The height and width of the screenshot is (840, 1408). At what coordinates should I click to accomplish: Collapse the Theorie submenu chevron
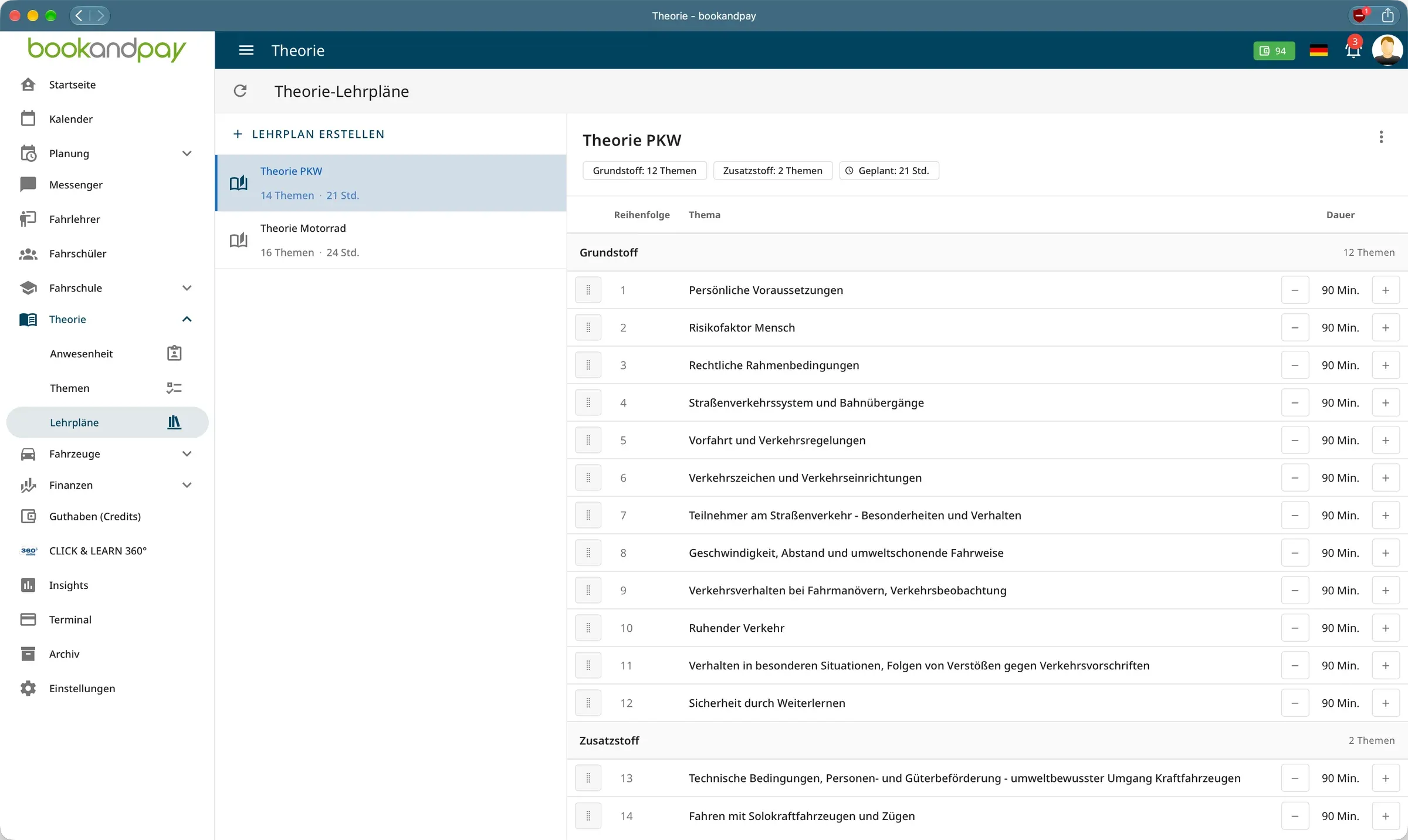[x=187, y=319]
